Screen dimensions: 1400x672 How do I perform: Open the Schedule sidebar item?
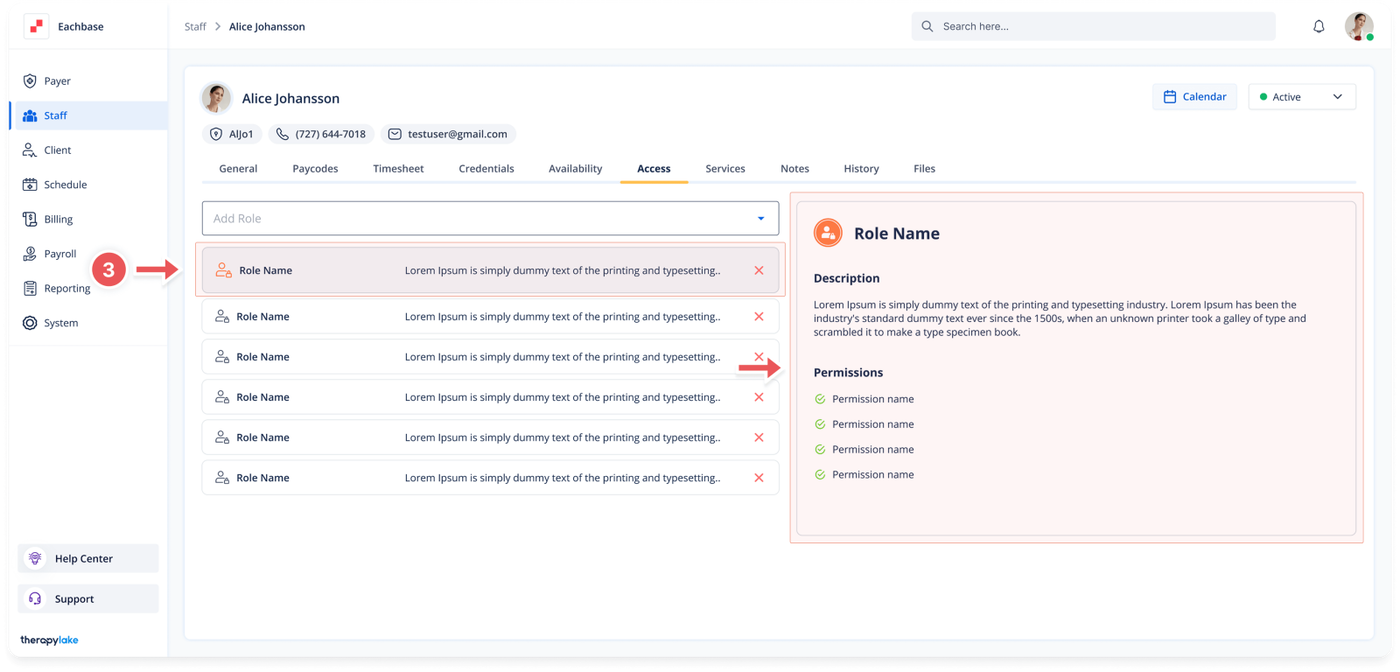coord(65,185)
